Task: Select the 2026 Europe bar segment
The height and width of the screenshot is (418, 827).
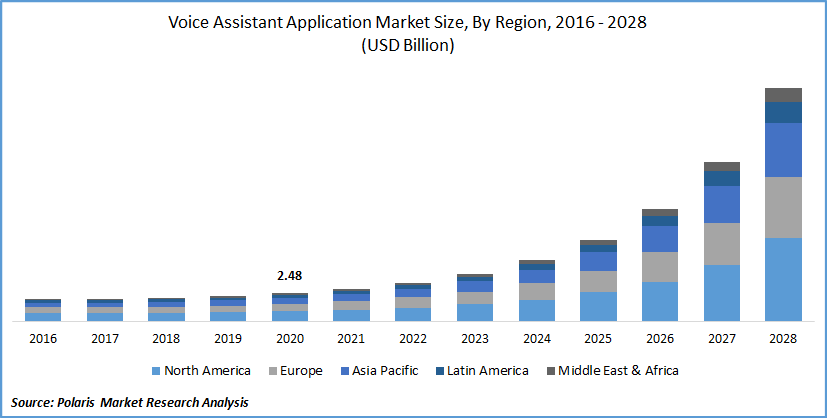Action: point(660,267)
